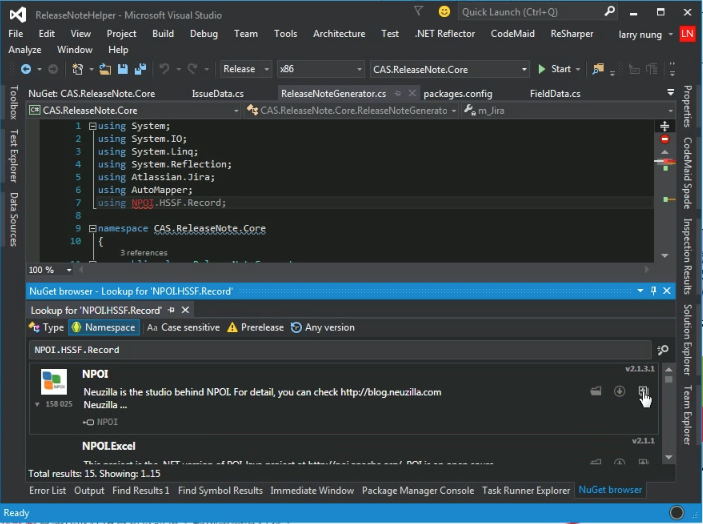Viewport: 703px width, 524px height.
Task: Click the LN user avatar badge
Action: 687,34
